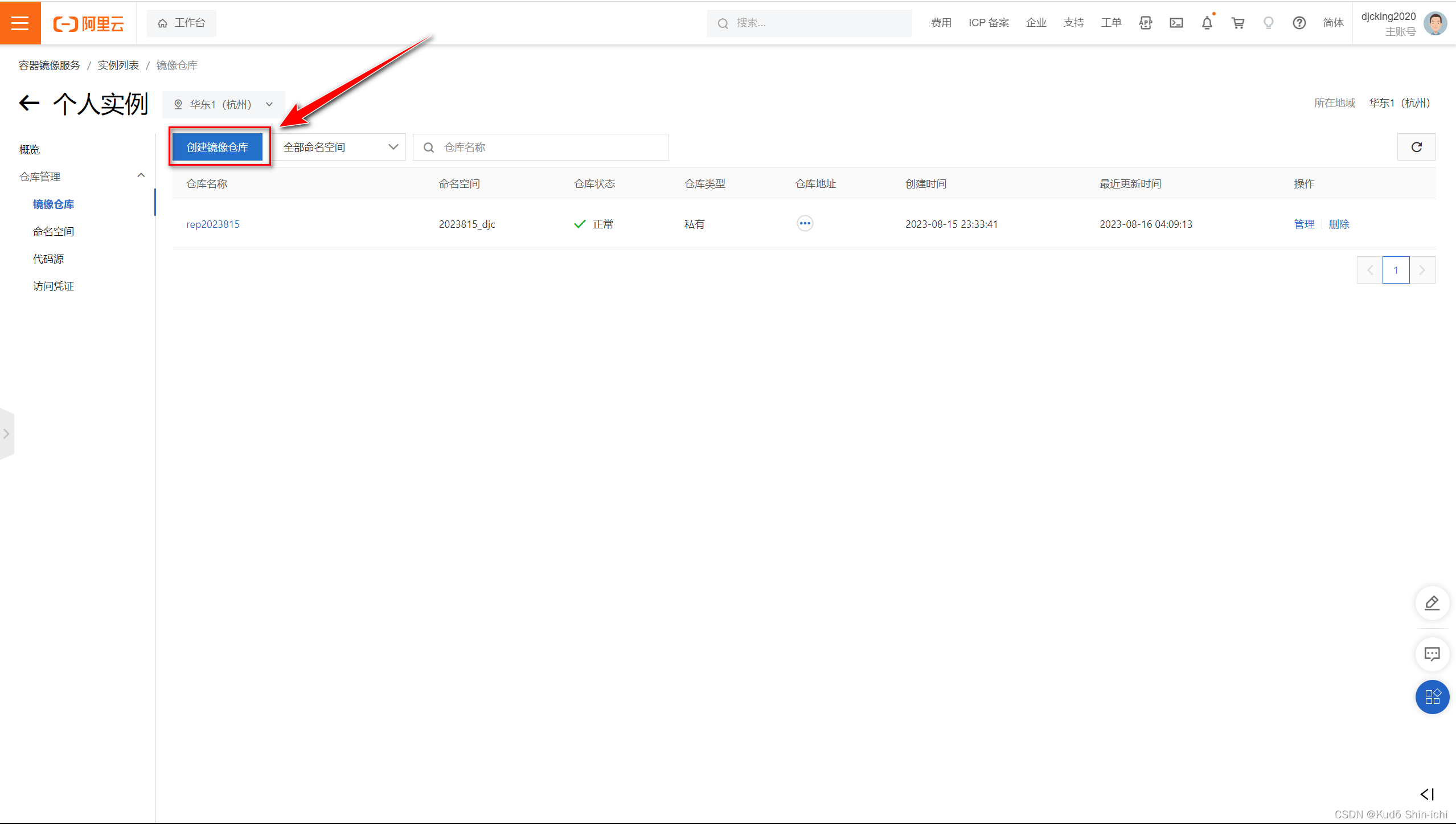Open the rep2023815 repository link
The width and height of the screenshot is (1456, 824).
213,224
